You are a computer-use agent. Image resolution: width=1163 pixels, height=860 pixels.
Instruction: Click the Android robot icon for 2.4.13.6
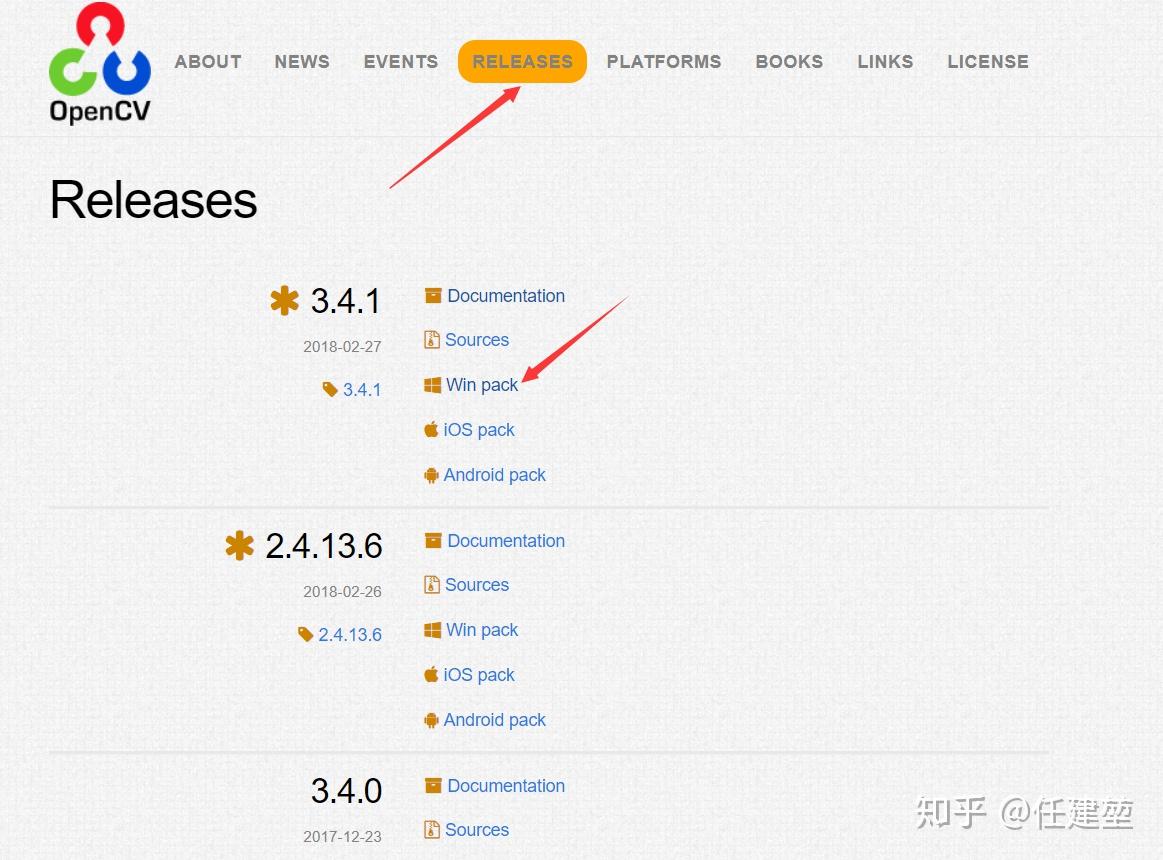(431, 720)
